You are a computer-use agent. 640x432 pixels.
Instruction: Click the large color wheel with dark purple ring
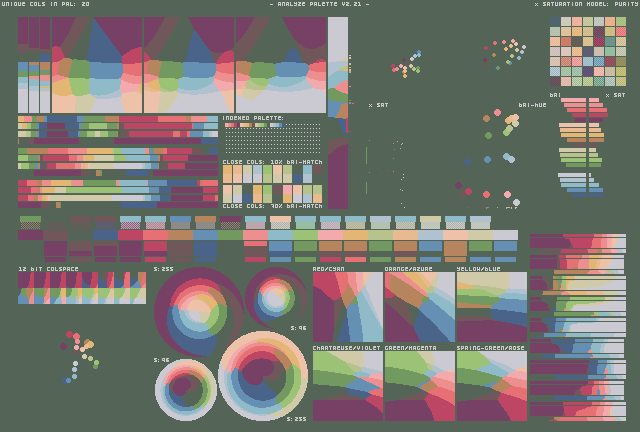point(198,311)
